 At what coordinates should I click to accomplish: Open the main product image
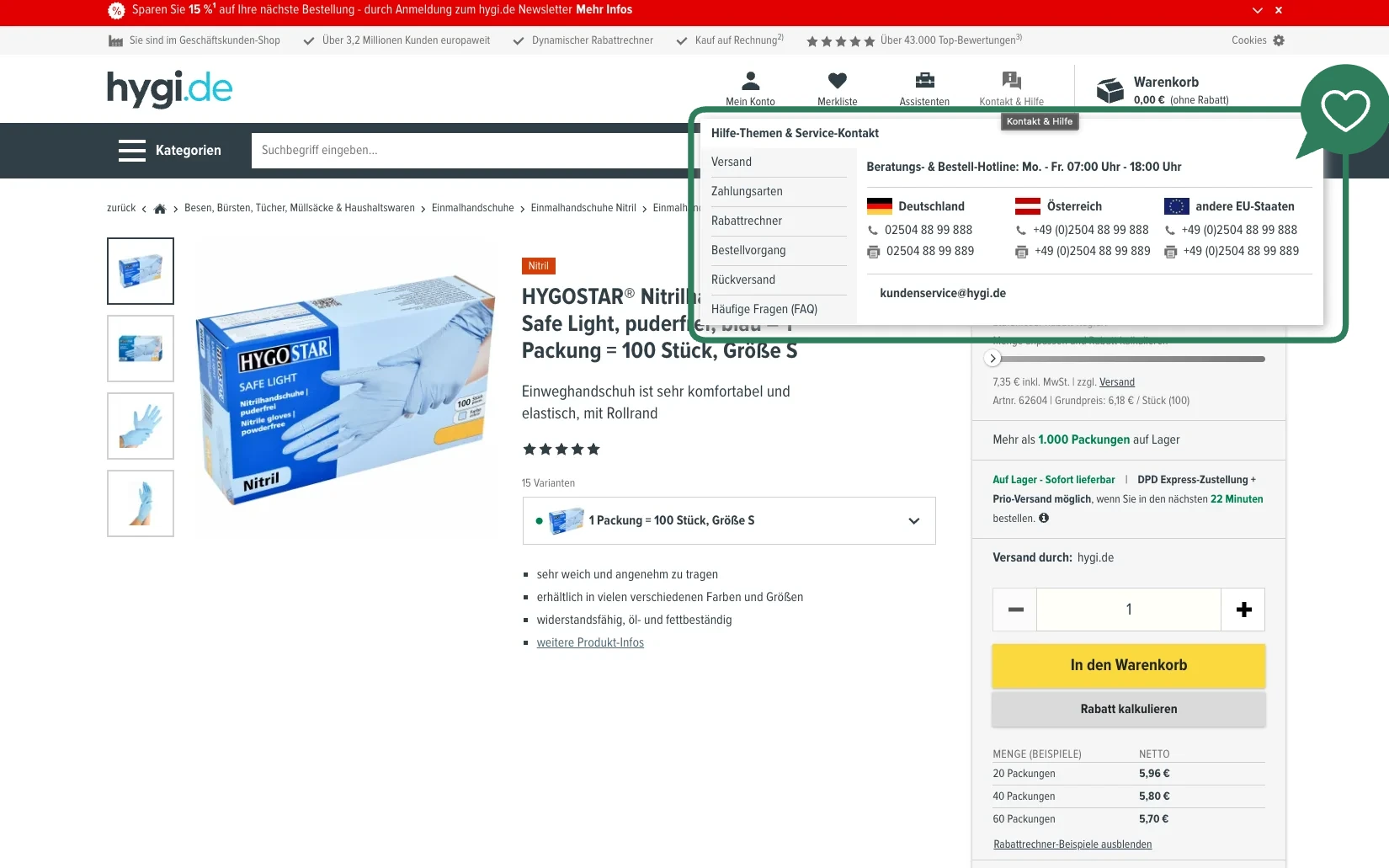(x=345, y=389)
